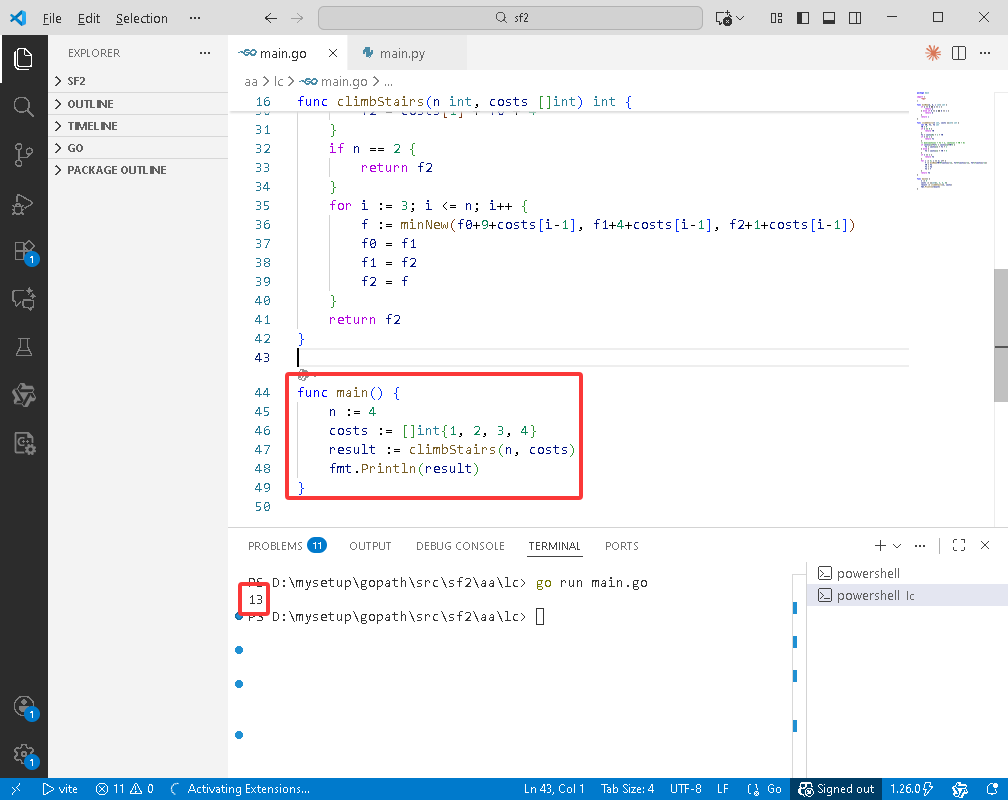This screenshot has height=800, width=1008.
Task: Click Signed out status item
Action: click(x=836, y=789)
